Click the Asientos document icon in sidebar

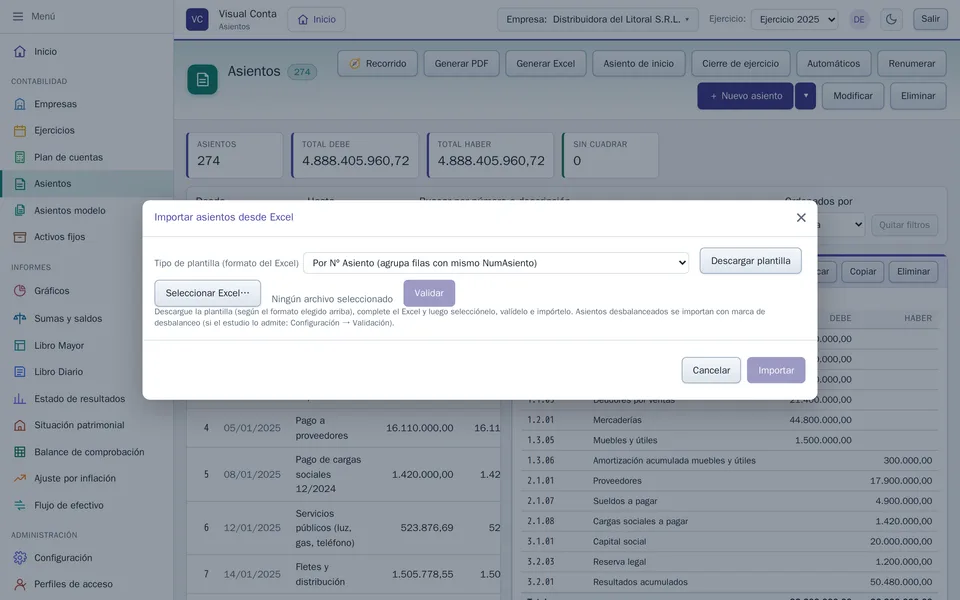pyautogui.click(x=20, y=184)
